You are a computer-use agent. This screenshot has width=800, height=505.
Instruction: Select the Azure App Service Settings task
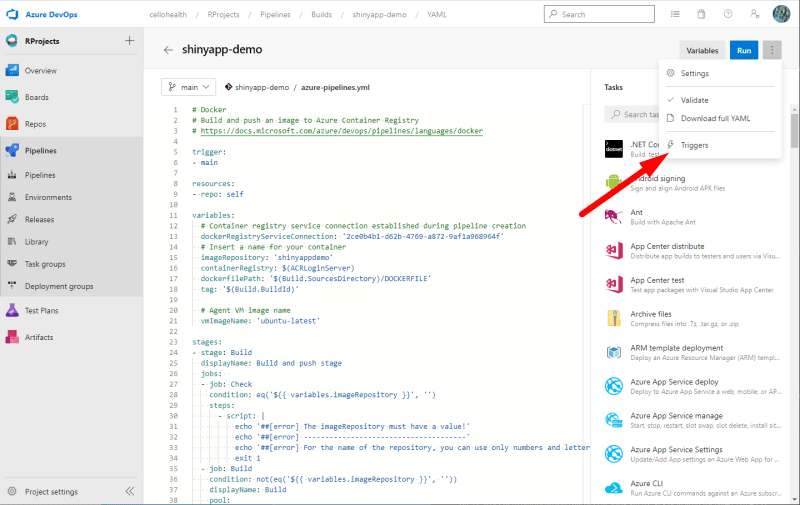click(x=693, y=454)
